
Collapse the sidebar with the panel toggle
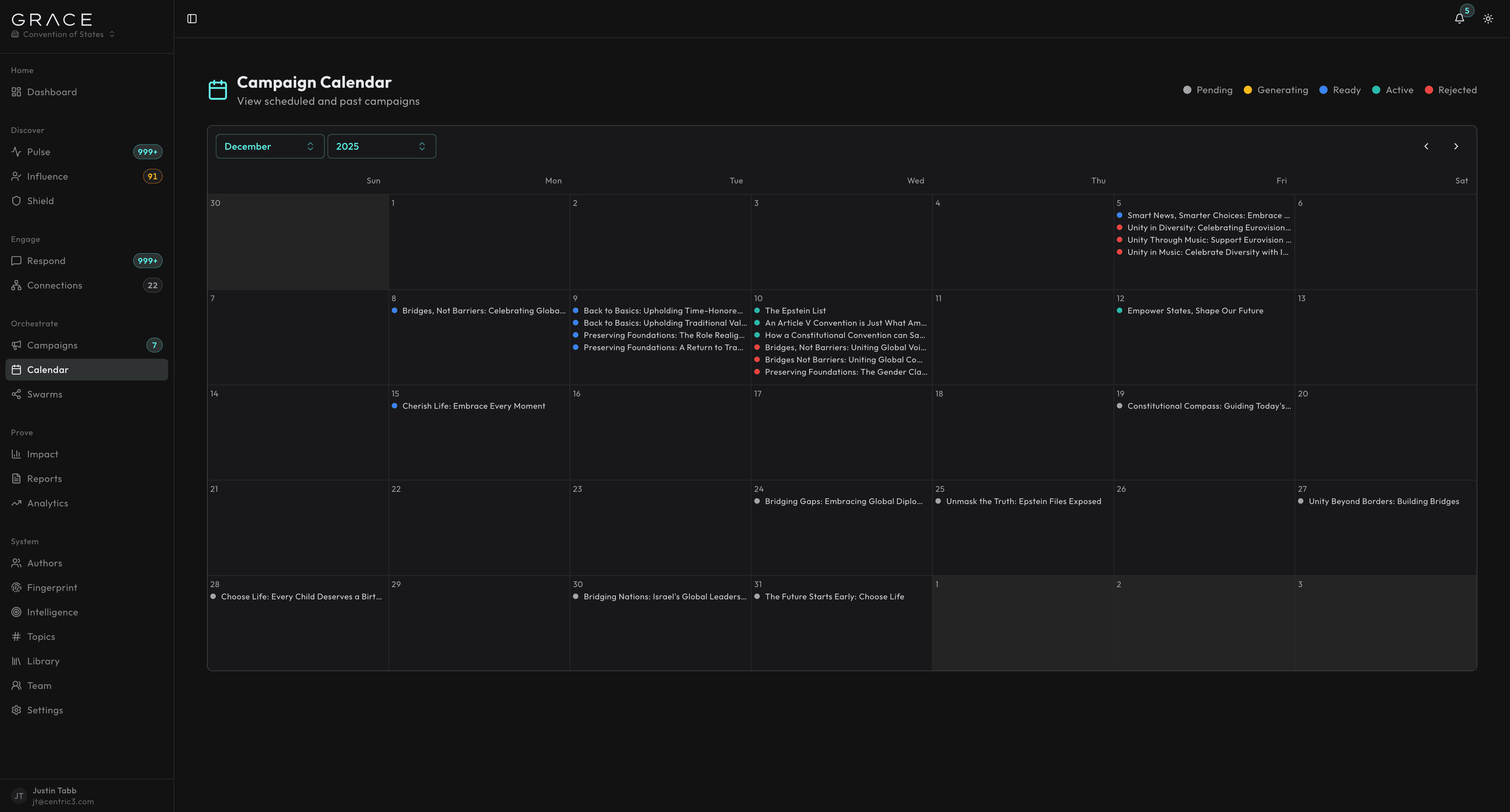(192, 18)
